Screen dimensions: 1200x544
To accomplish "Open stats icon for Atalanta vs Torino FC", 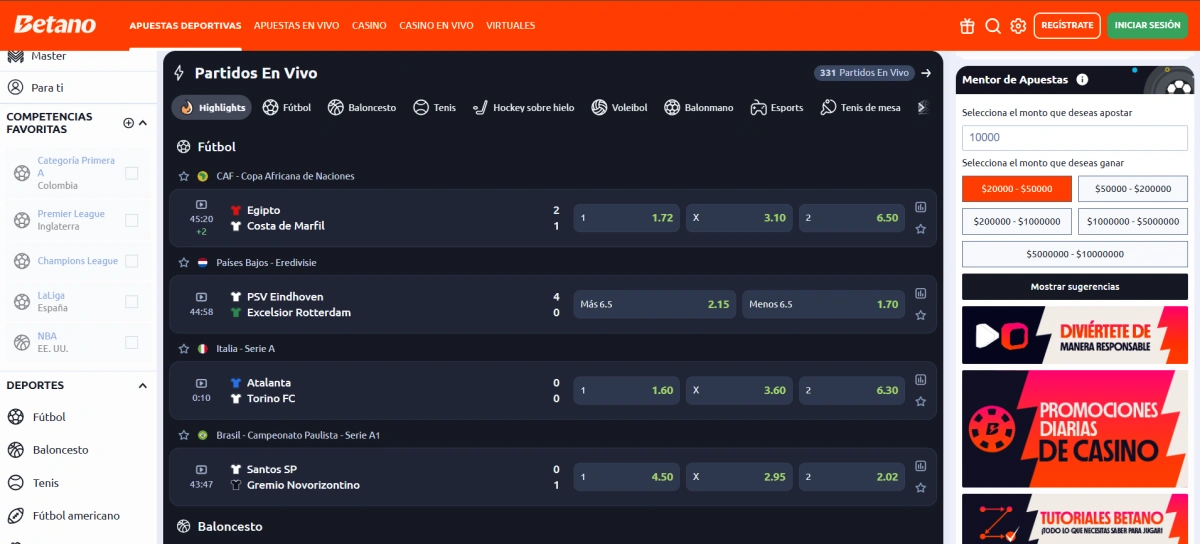I will (x=920, y=380).
